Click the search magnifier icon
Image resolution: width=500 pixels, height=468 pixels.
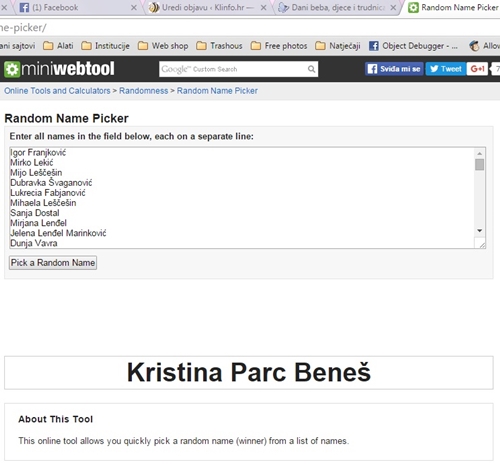click(311, 69)
